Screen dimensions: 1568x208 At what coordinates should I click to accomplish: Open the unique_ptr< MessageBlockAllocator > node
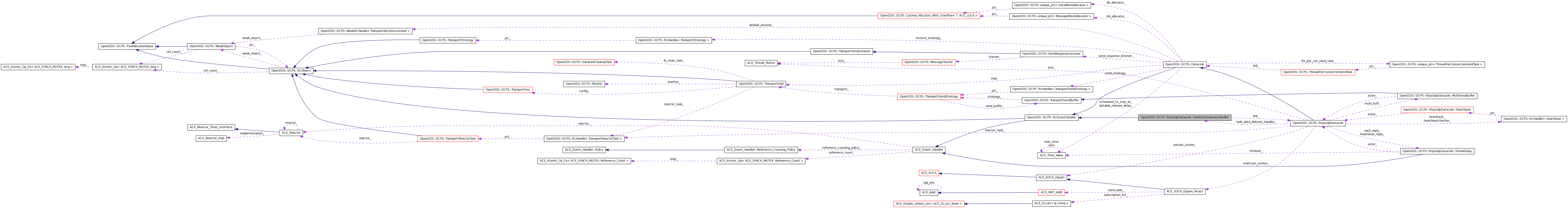point(1051,16)
